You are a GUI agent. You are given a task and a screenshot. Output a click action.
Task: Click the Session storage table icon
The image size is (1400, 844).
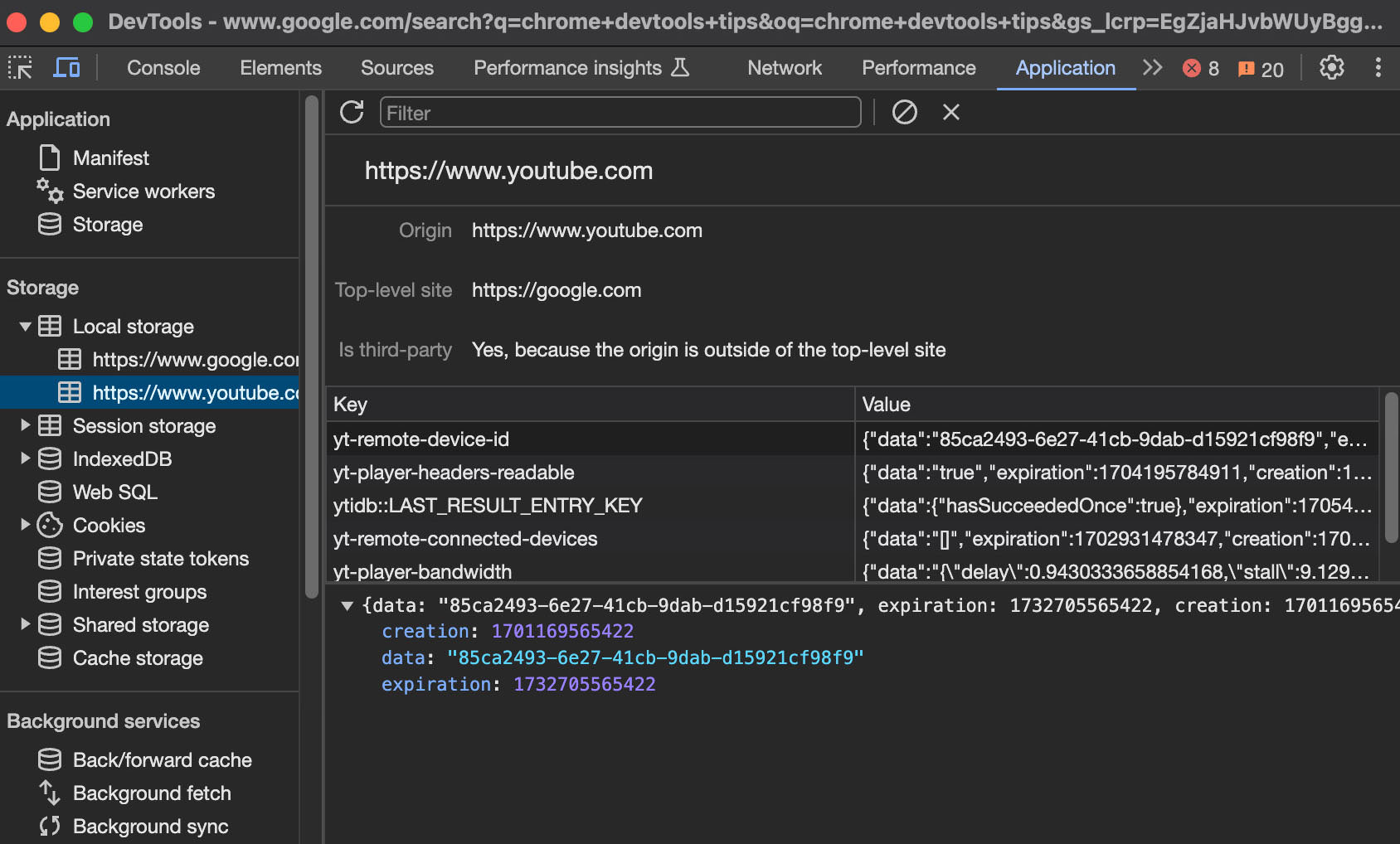click(50, 425)
